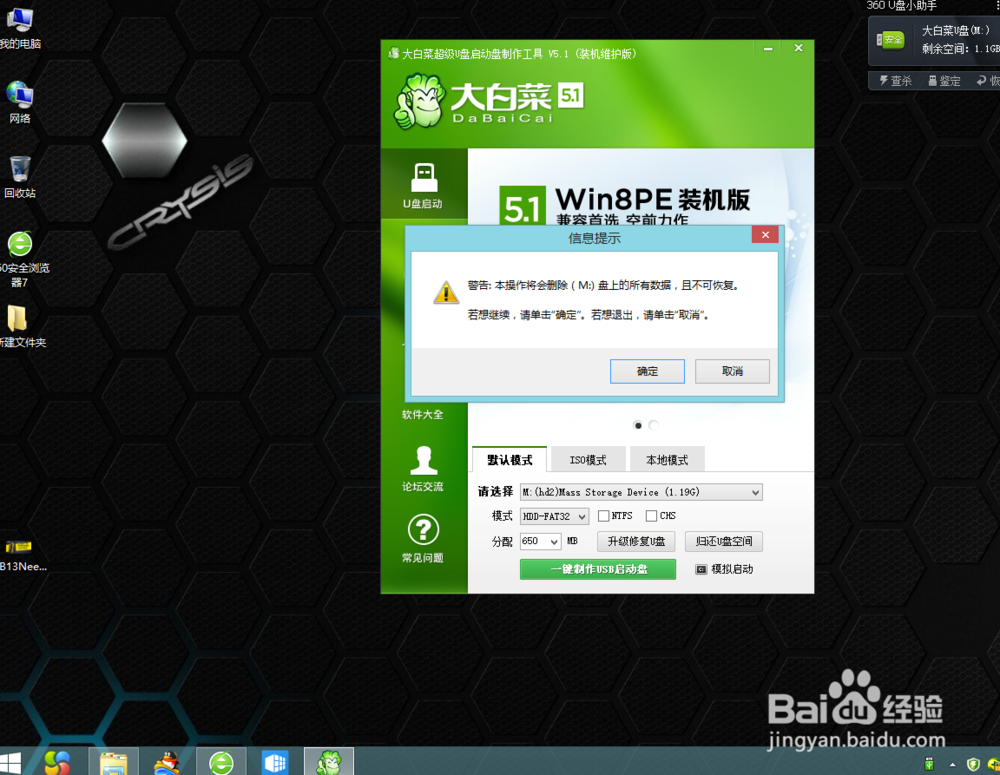Image resolution: width=1000 pixels, height=775 pixels.
Task: Switch to the ISO模式 tab
Action: (587, 460)
